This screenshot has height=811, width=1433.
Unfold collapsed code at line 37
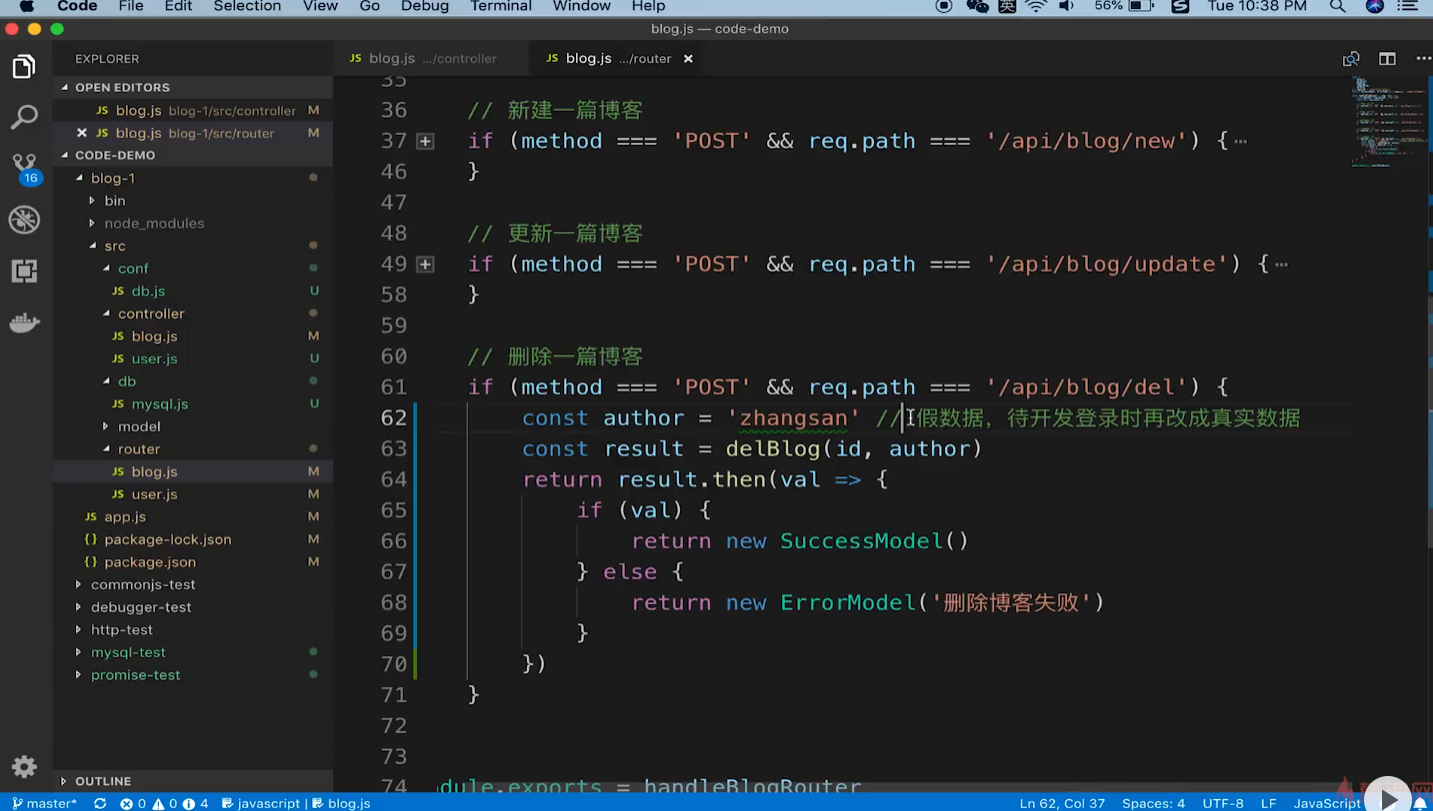tap(425, 141)
